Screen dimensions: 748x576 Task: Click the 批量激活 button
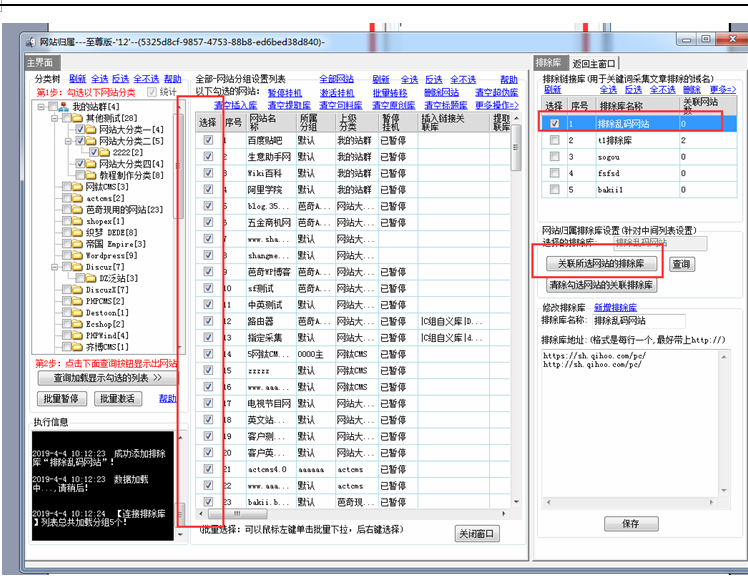[x=118, y=398]
